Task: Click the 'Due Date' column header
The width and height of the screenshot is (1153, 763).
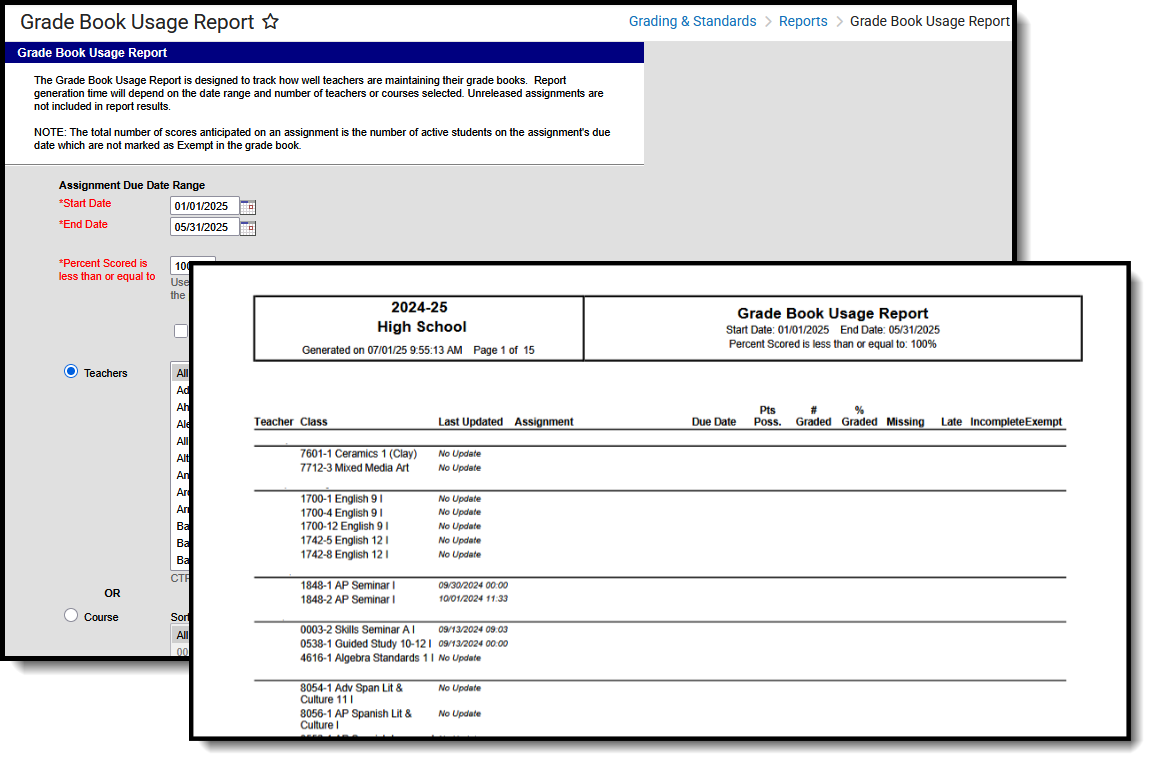Action: click(x=713, y=422)
